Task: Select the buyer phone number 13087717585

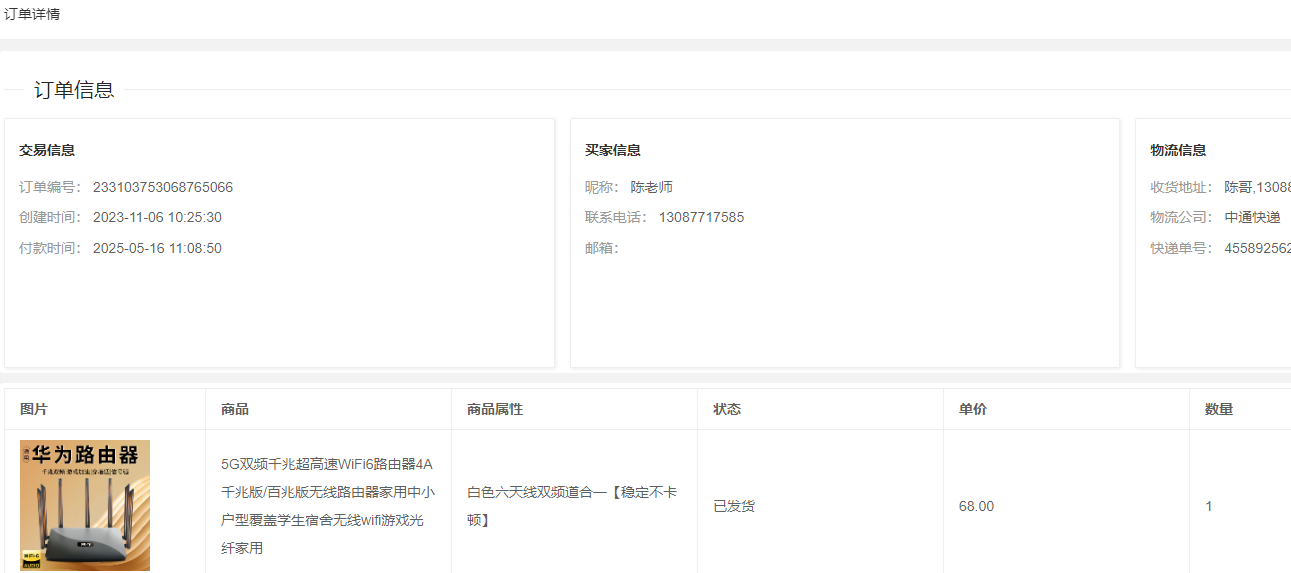Action: (x=701, y=217)
